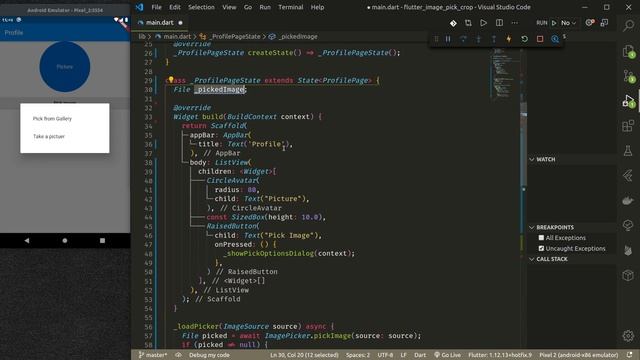
Task: Open the Testing flask view
Action: coord(628,151)
